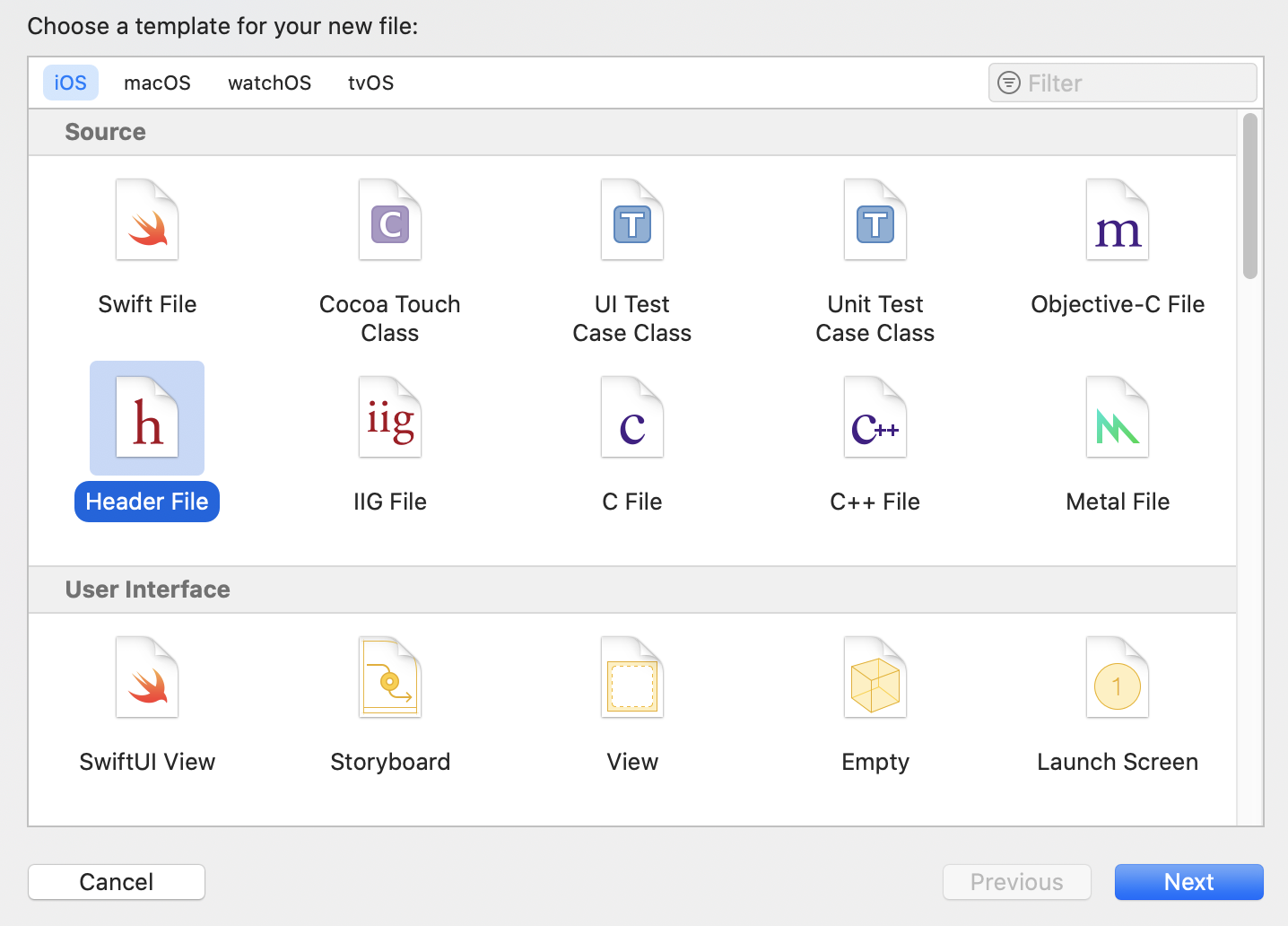The image size is (1288, 926).
Task: Select the C File template icon
Action: tap(632, 417)
